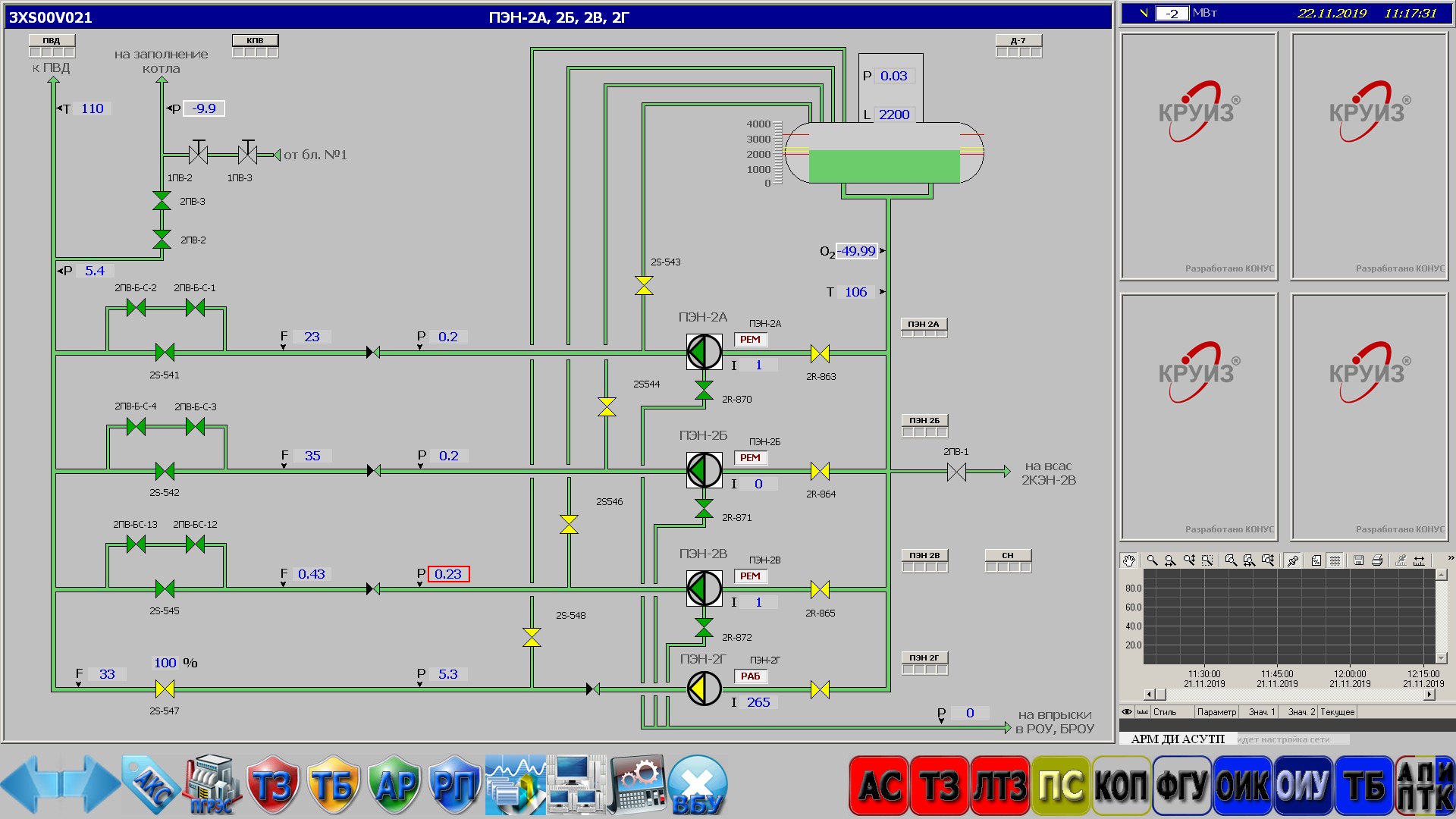The height and width of the screenshot is (819, 1456).
Task: Click the print icon in trend toolbar
Action: click(x=1377, y=560)
